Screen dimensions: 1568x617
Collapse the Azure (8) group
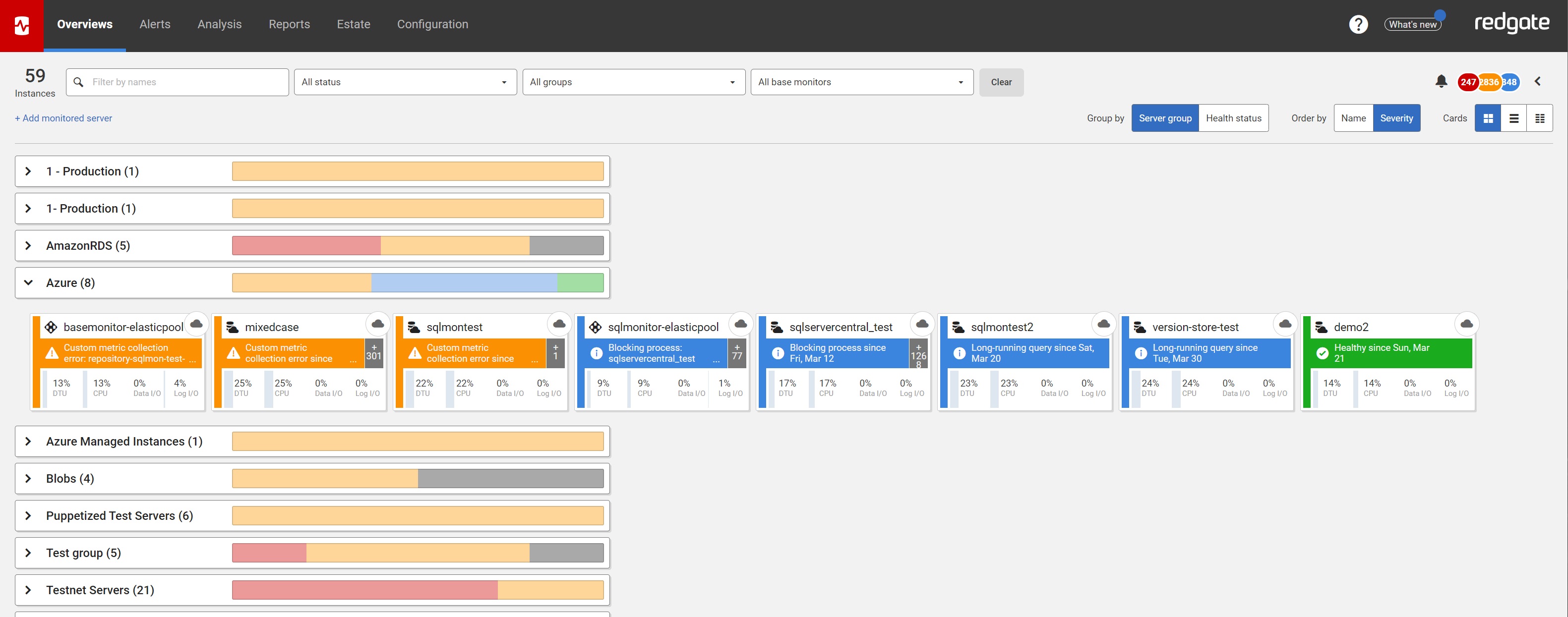[28, 283]
